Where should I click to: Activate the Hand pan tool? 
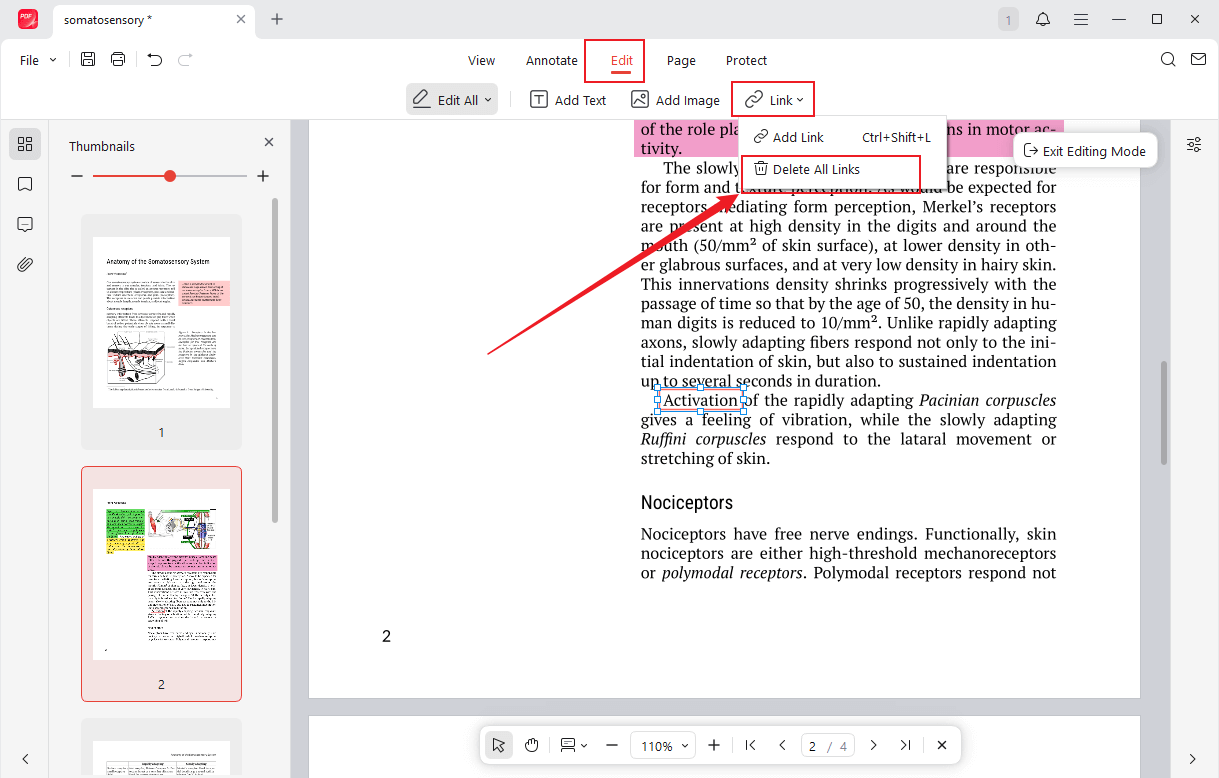click(531, 745)
